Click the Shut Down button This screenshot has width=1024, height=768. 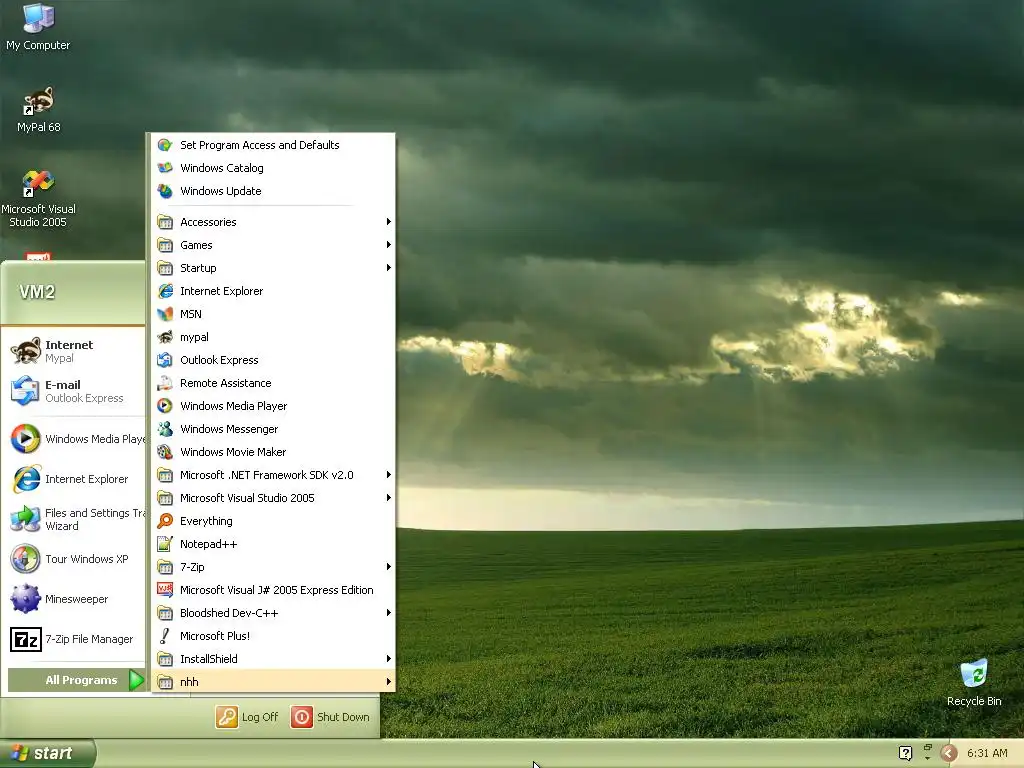pyautogui.click(x=330, y=716)
